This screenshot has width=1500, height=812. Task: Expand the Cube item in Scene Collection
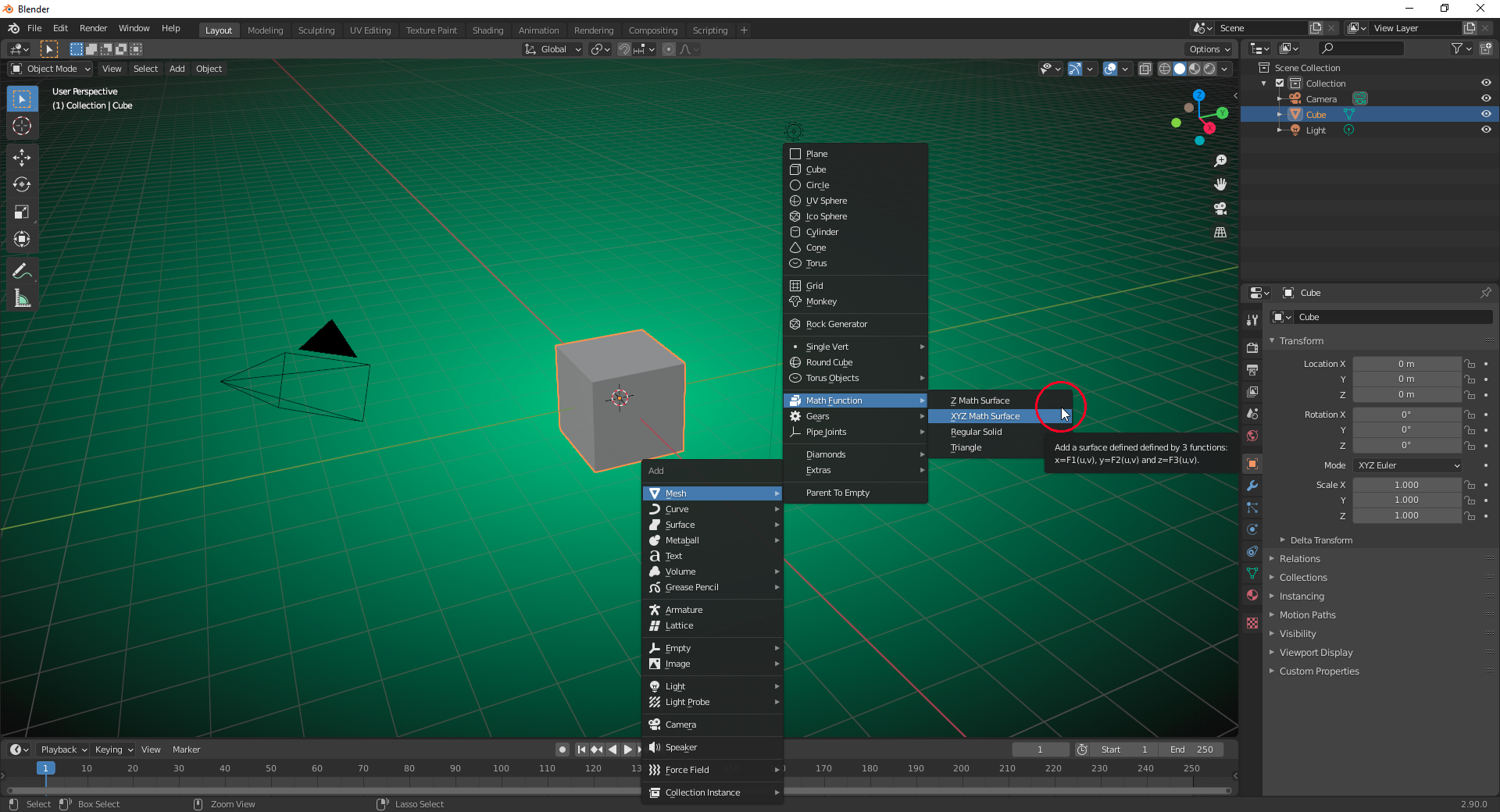1279,114
